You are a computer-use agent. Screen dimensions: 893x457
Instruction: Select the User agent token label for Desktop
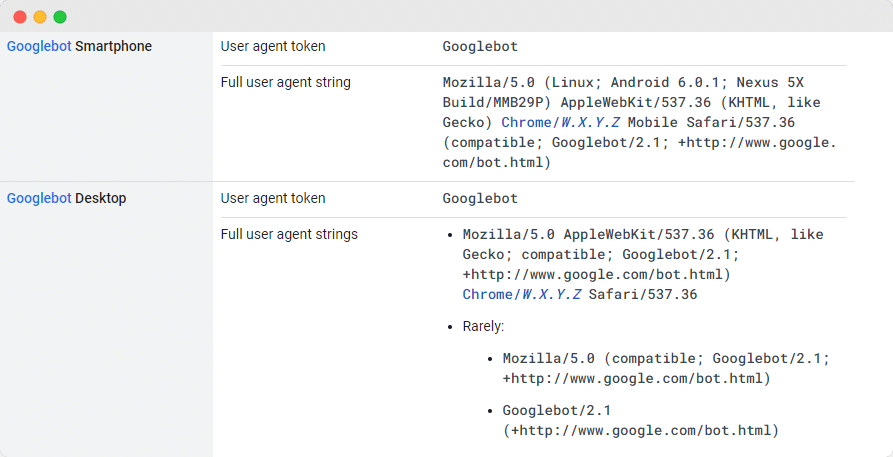(273, 198)
